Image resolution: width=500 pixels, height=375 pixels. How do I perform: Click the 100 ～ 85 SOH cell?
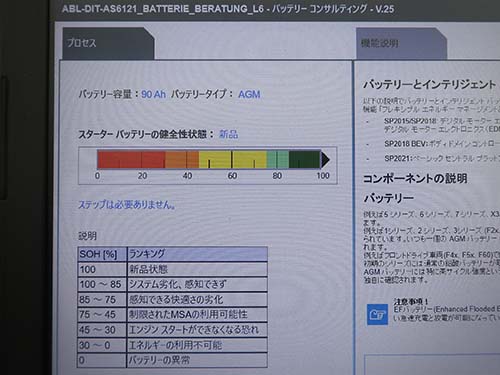tap(102, 284)
